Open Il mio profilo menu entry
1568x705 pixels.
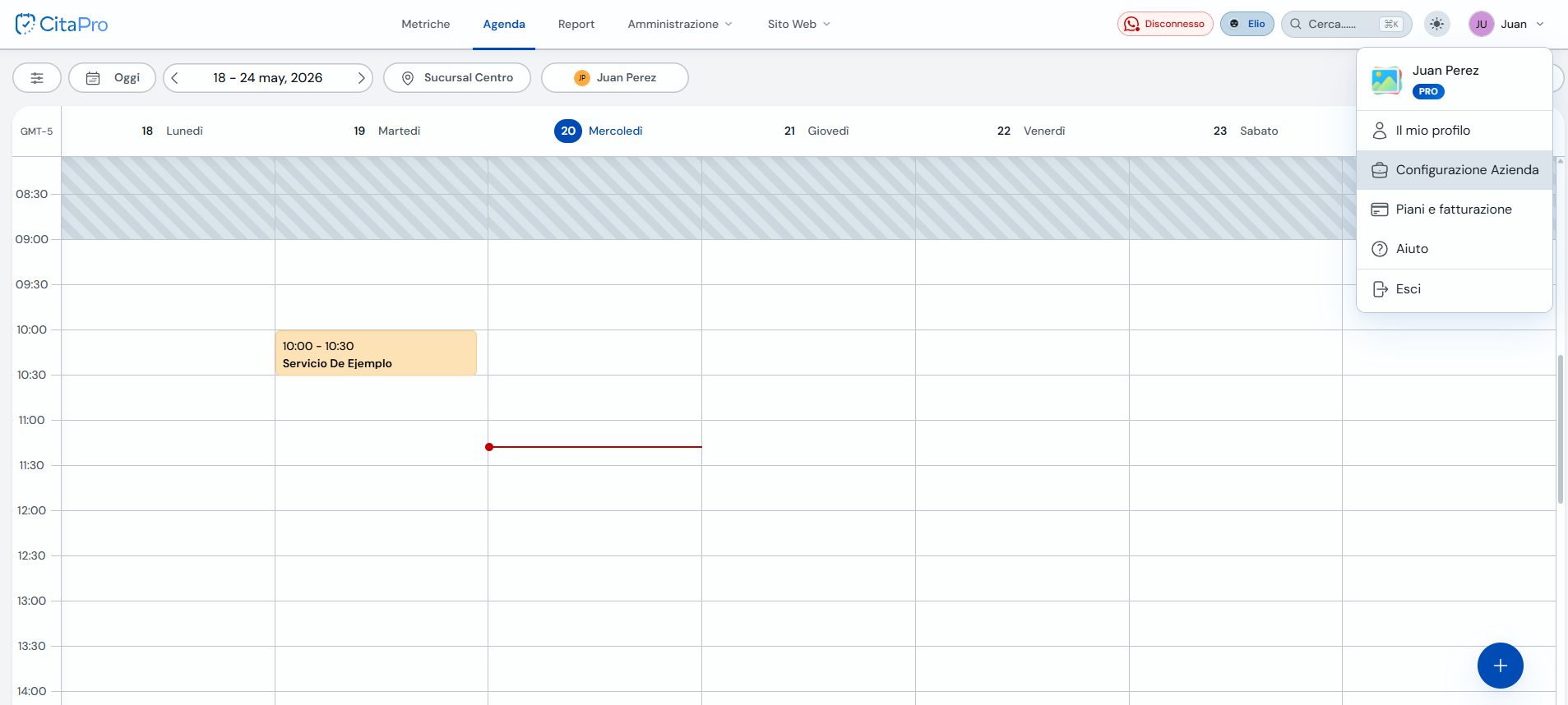[1455, 131]
